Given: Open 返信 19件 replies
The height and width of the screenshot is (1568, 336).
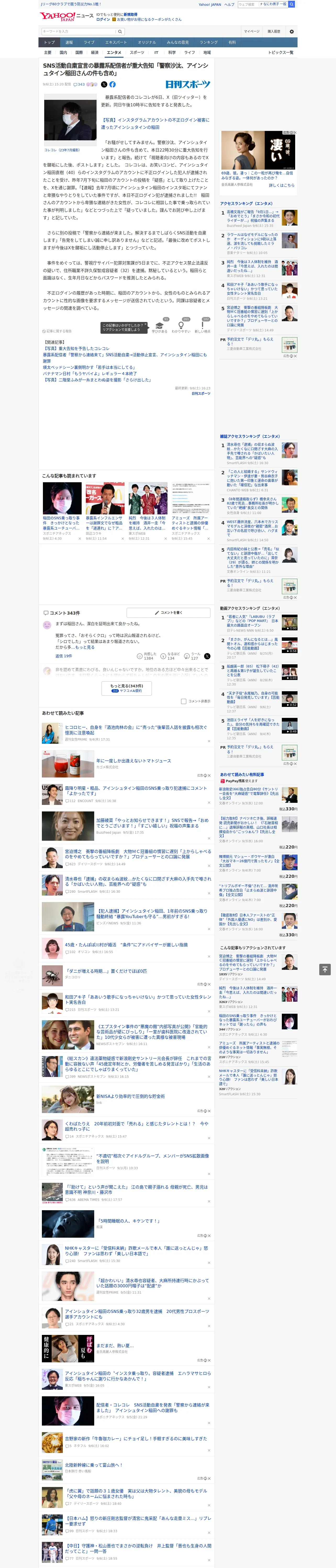Looking at the screenshot, I should [x=63, y=656].
